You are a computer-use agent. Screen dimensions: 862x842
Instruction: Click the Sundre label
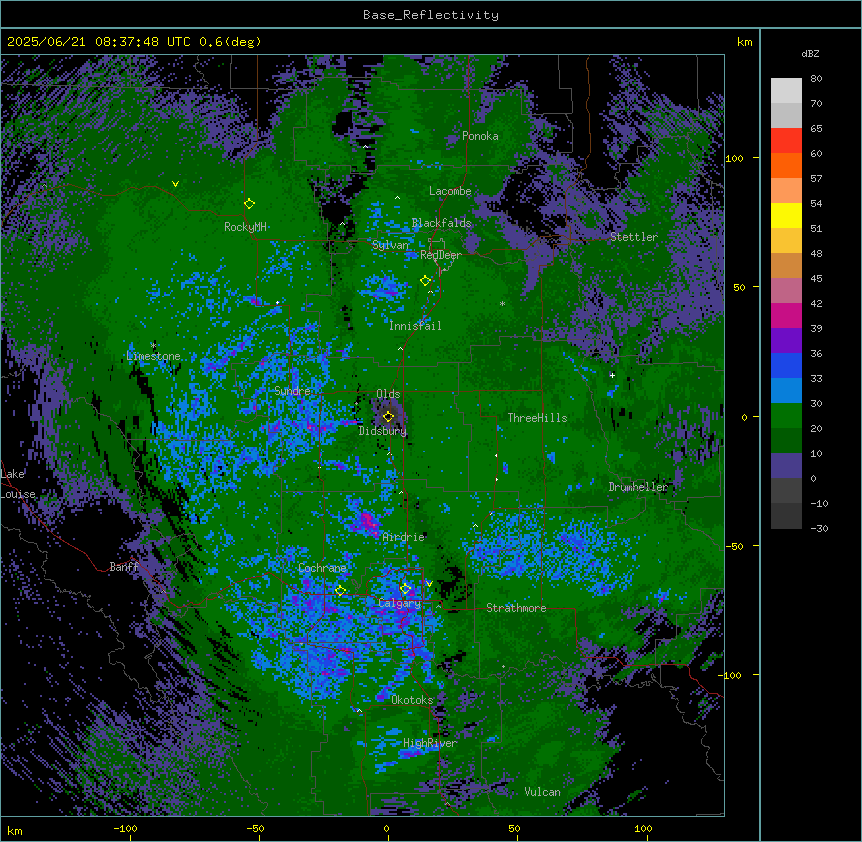(x=292, y=391)
